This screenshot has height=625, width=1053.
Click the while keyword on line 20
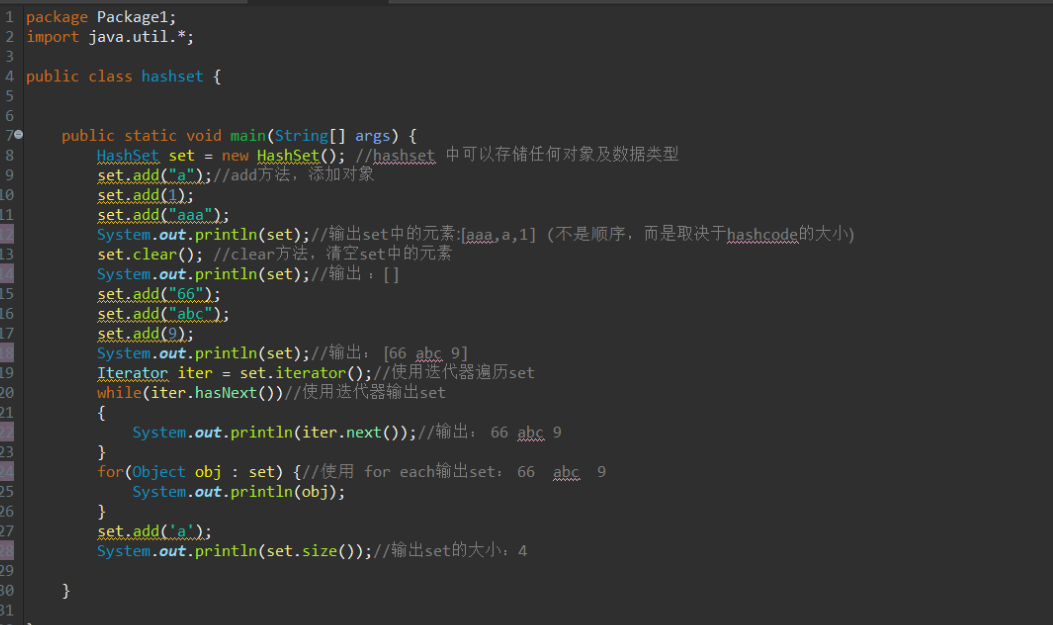click(x=118, y=392)
